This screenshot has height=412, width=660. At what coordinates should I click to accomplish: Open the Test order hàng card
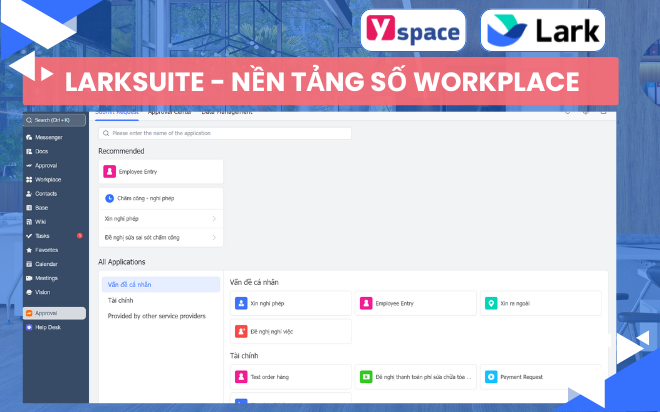291,377
